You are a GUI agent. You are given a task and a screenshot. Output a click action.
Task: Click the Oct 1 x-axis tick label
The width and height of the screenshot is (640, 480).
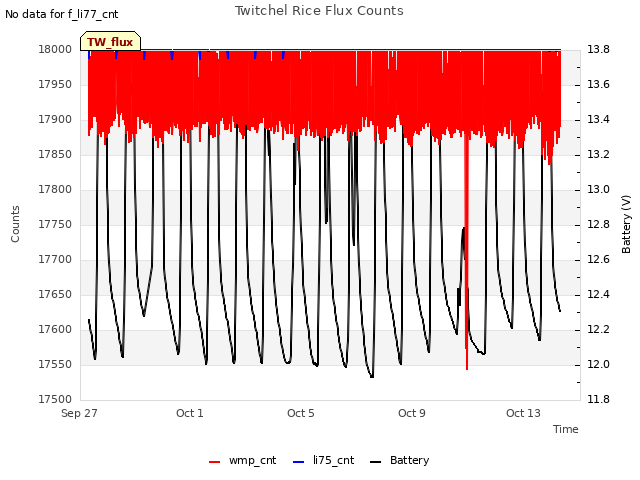(190, 413)
